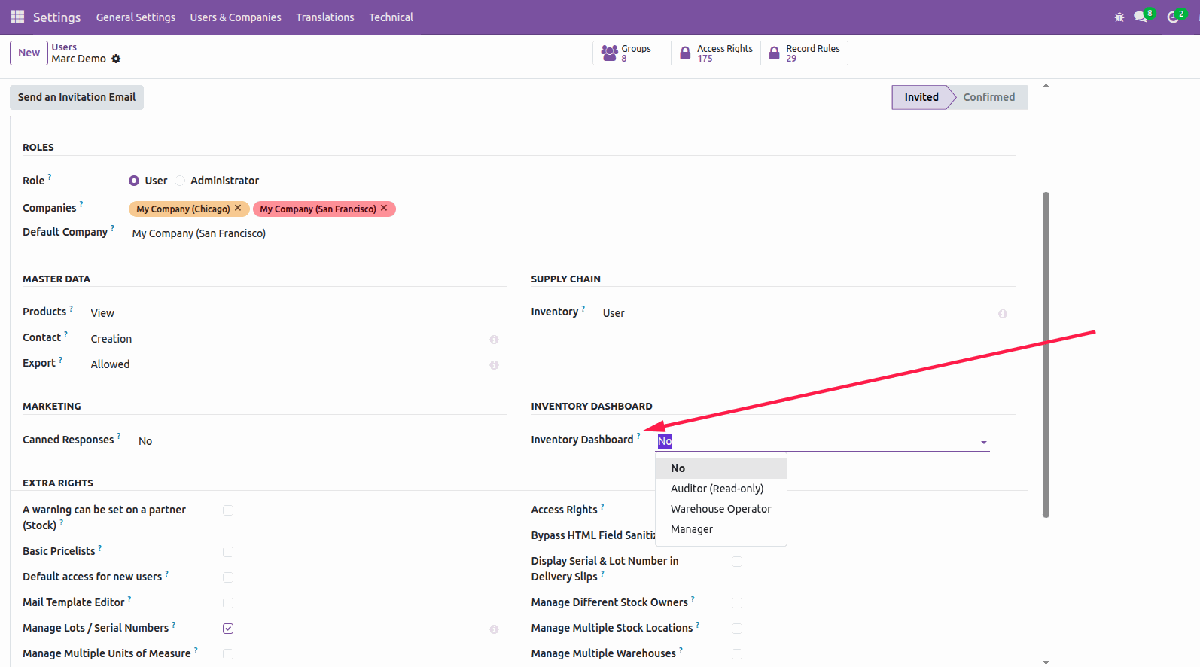Open the Technical menu
1200x667 pixels.
tap(391, 17)
